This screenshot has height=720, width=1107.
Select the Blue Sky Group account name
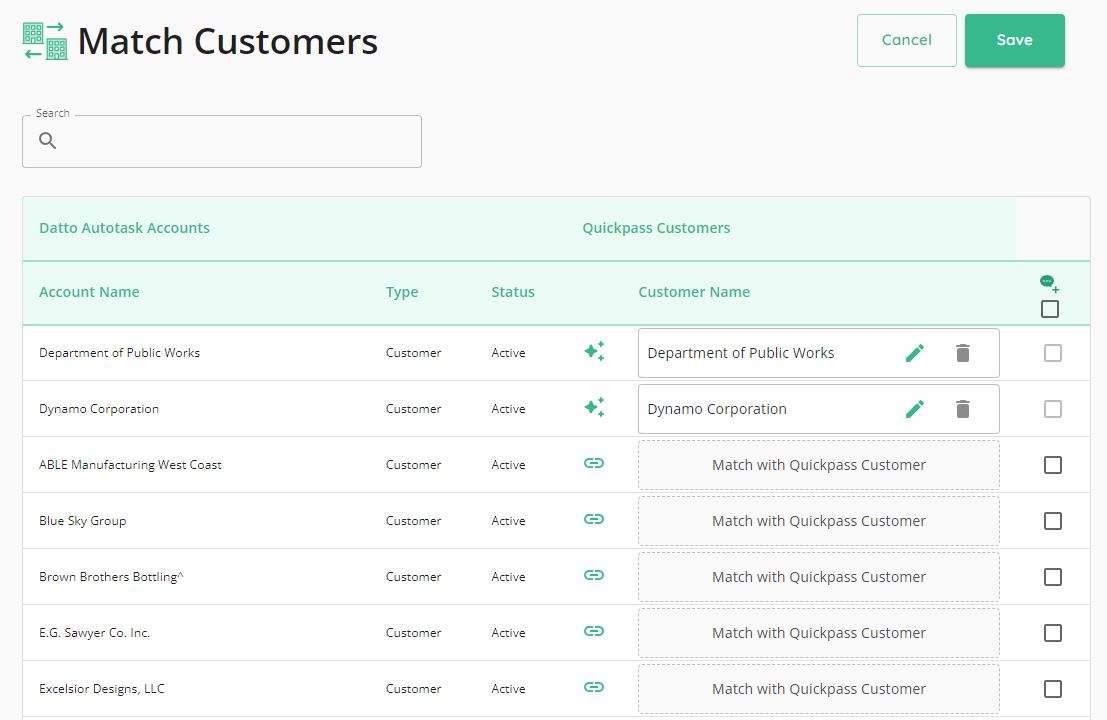pos(83,521)
